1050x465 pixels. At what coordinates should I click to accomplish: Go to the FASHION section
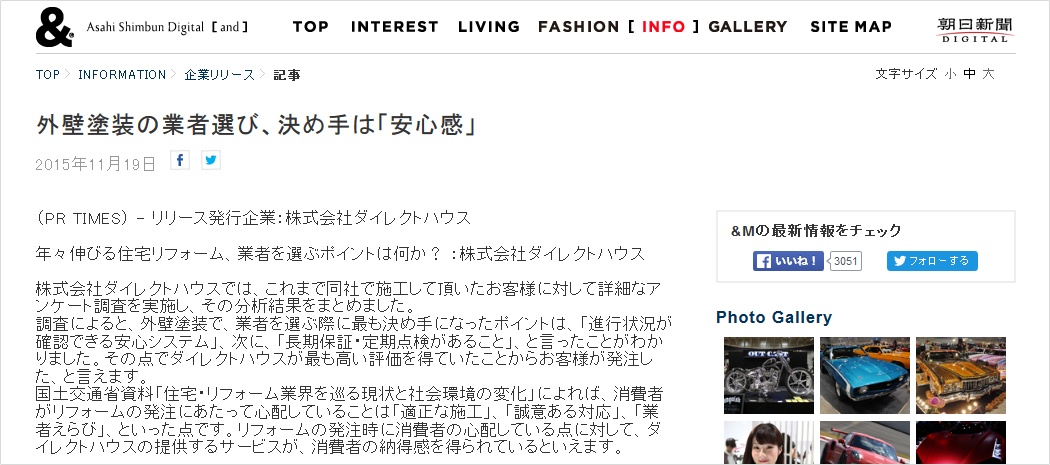tap(579, 27)
